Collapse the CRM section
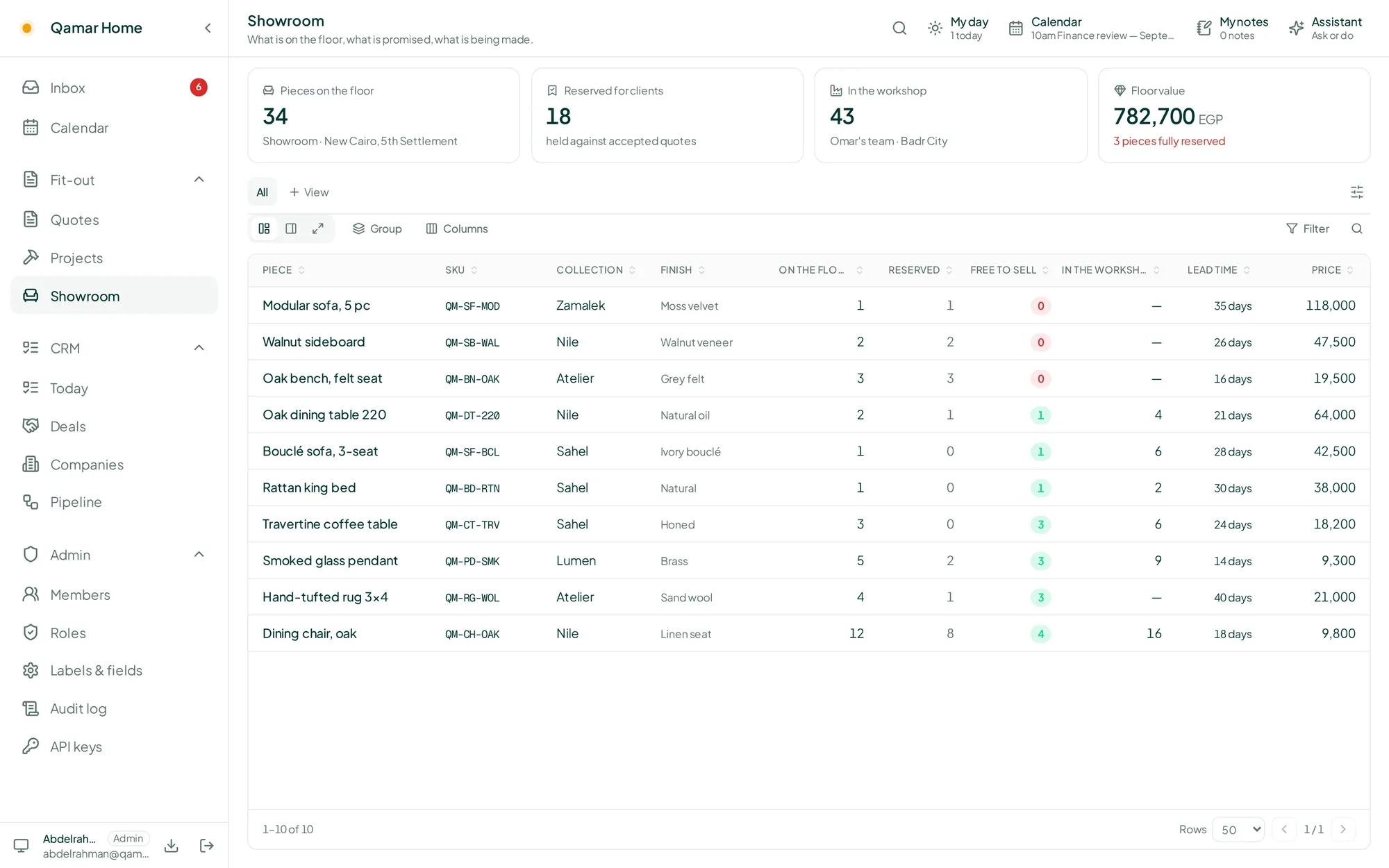1389x868 pixels. point(199,348)
